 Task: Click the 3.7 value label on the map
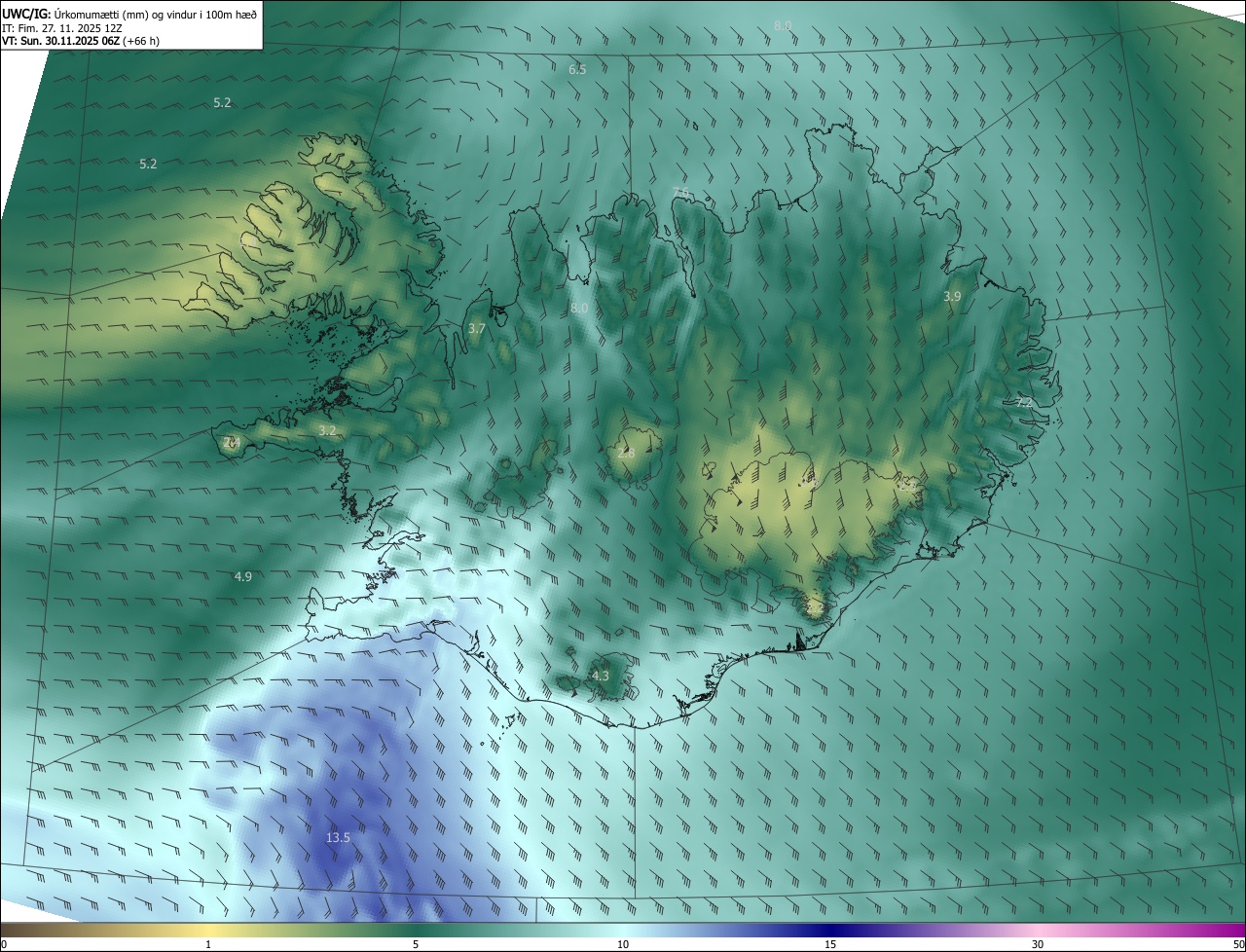tap(476, 329)
